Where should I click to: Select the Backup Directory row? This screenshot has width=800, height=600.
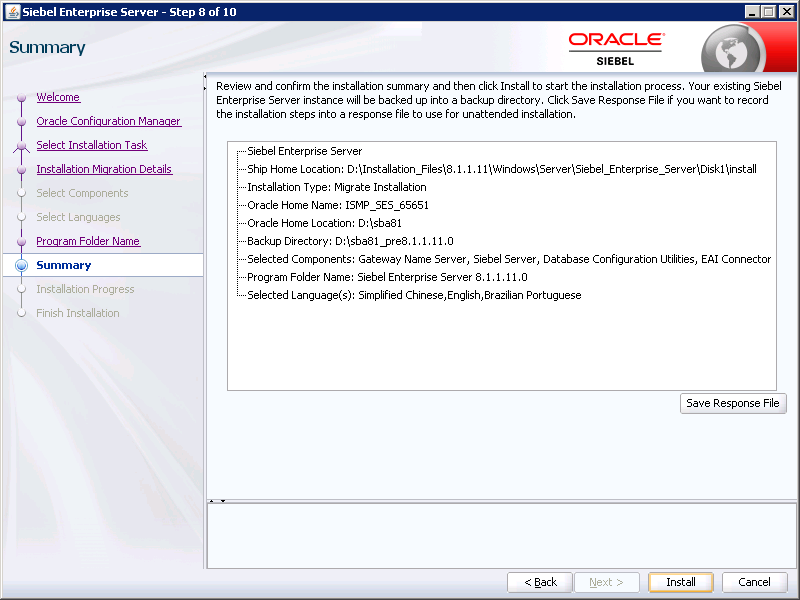[350, 241]
